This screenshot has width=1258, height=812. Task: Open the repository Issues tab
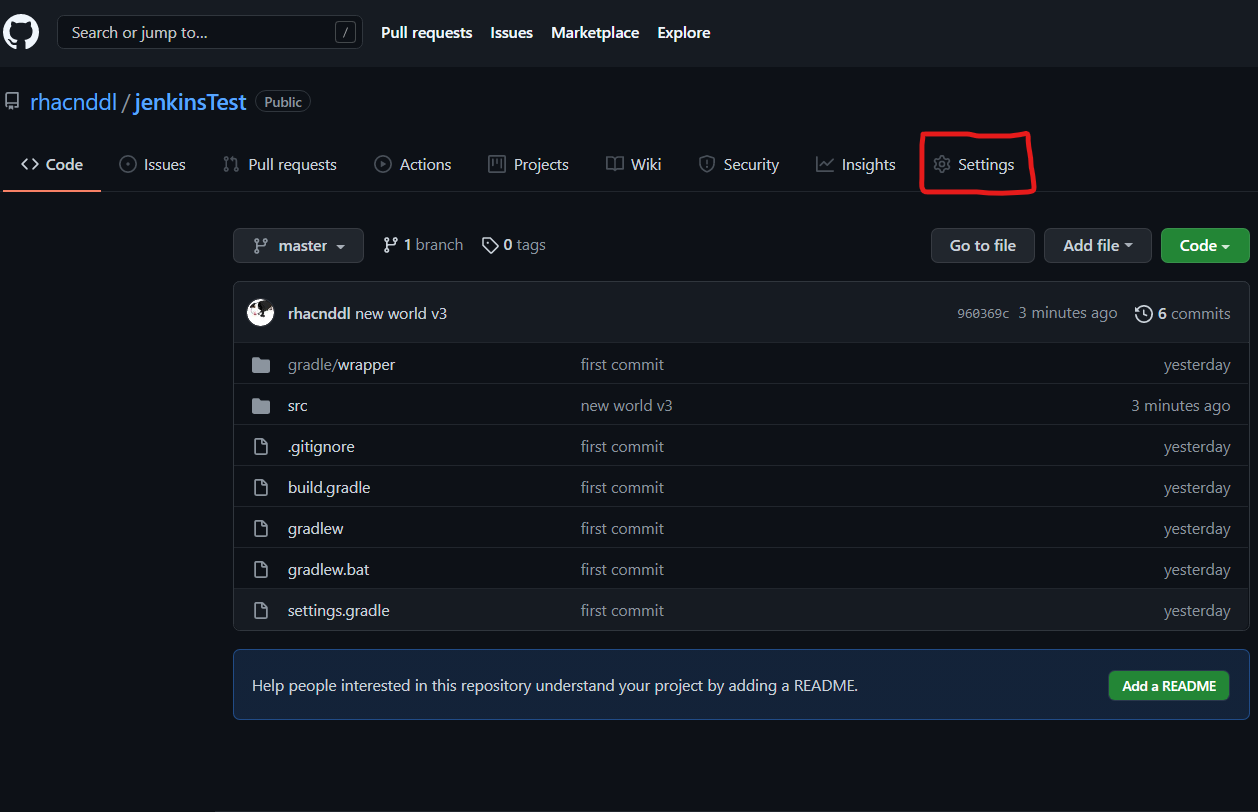[152, 164]
